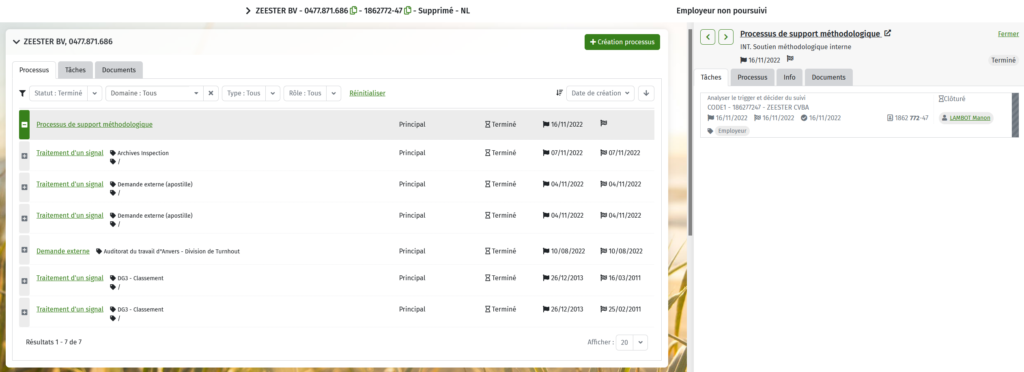
Task: Open the Statut : Terminé dropdown
Action: coord(65,93)
